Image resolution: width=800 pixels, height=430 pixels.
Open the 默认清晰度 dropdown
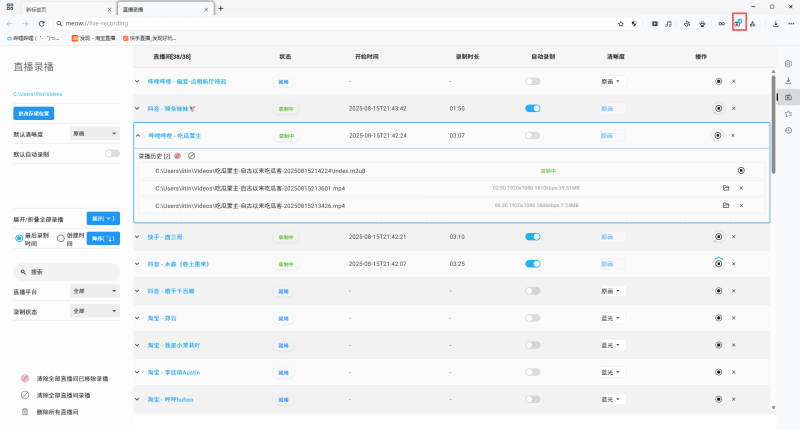(95, 132)
